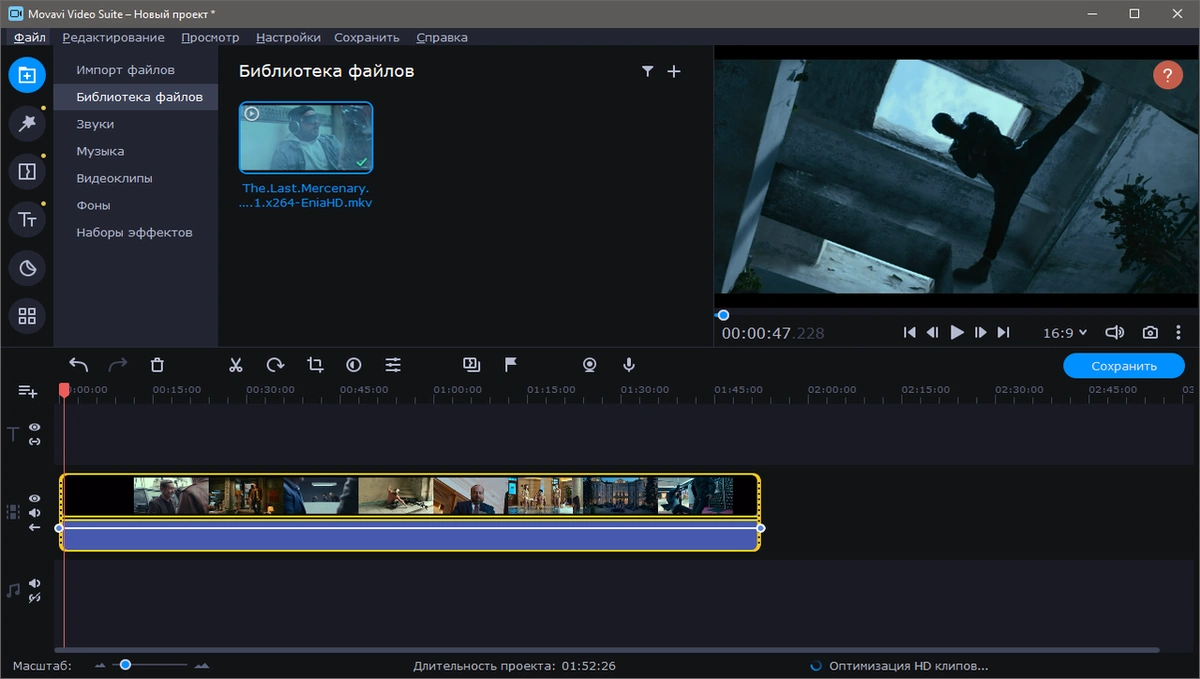Select the video clip on timeline
Viewport: 1200px width, 679px height.
coord(410,495)
